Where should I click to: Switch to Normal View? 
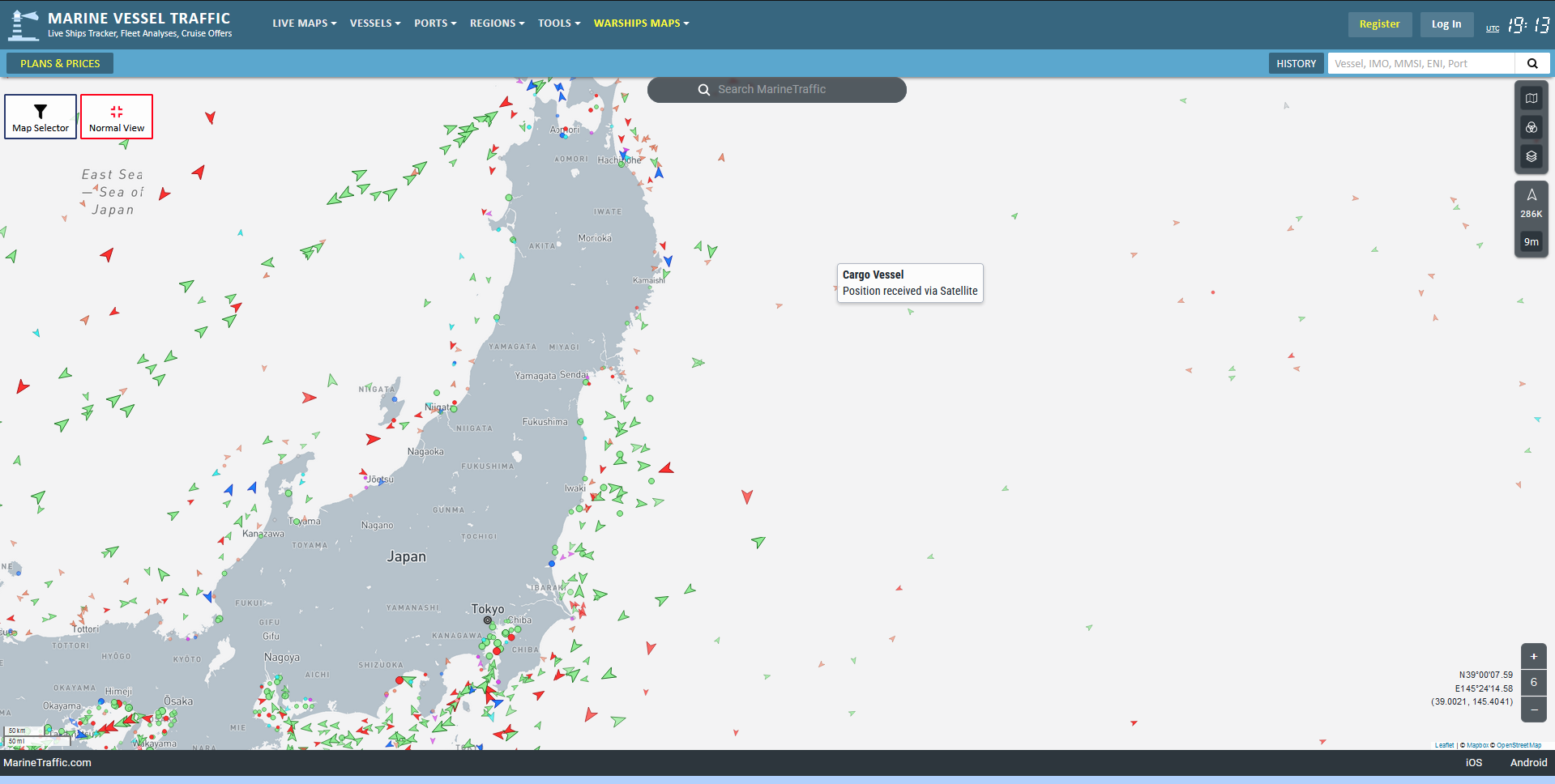[117, 117]
